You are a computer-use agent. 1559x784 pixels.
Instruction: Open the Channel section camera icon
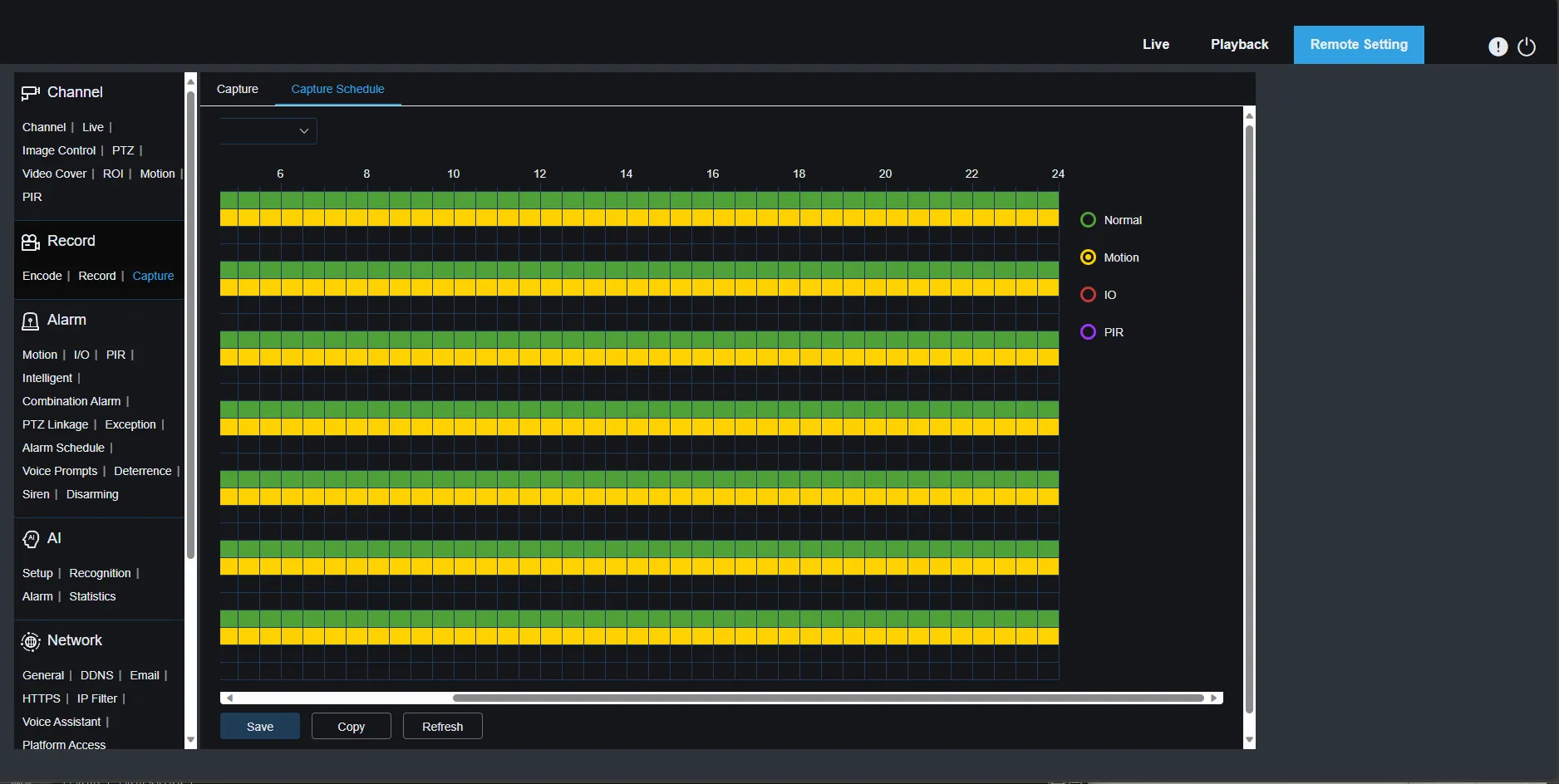(30, 92)
